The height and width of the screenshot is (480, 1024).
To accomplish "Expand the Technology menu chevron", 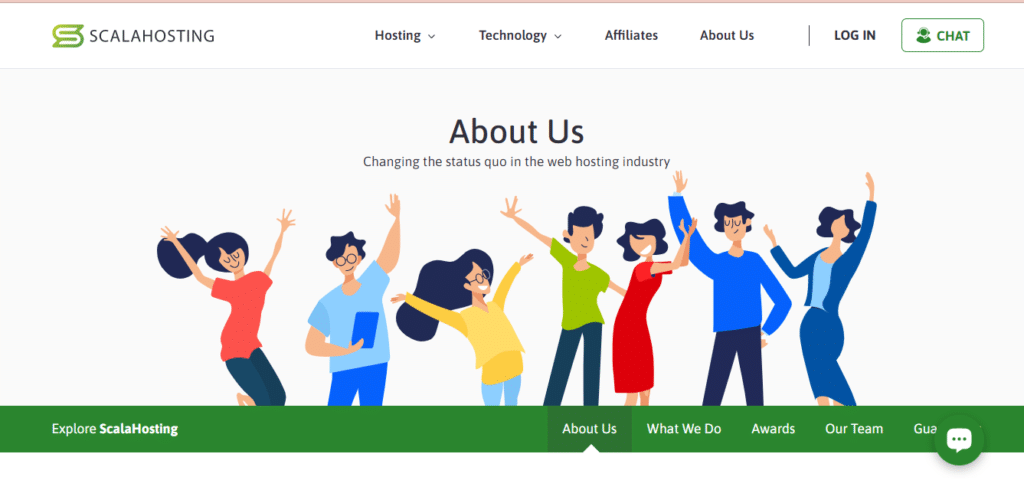I will pos(558,37).
